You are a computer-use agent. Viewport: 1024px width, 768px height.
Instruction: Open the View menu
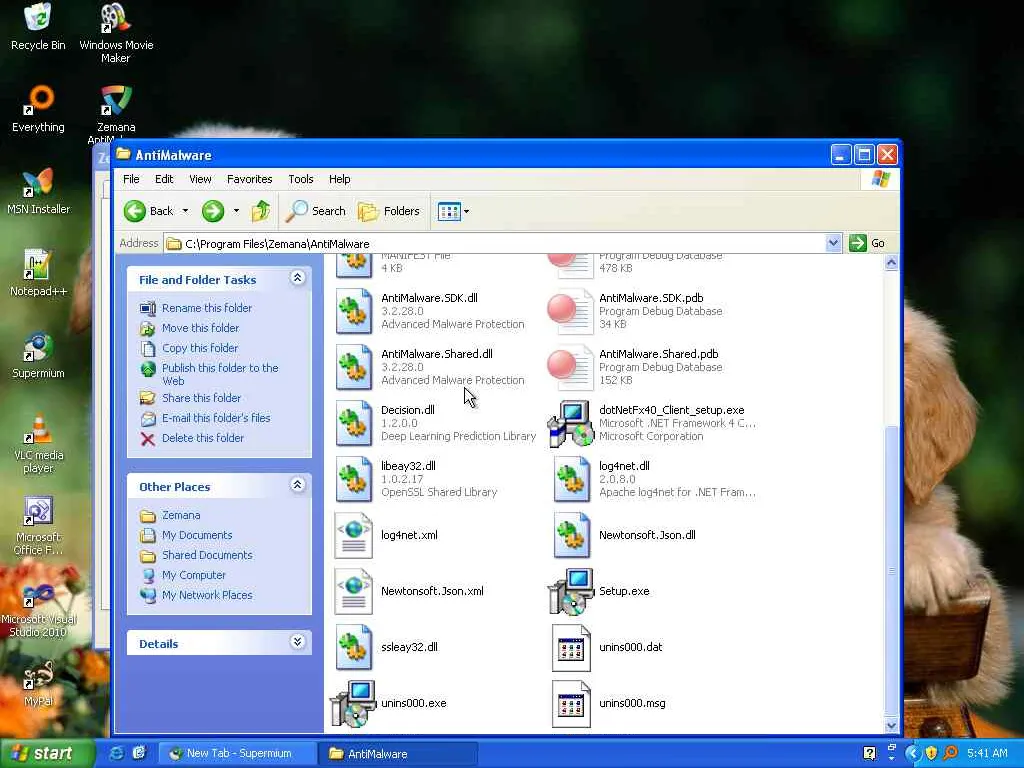click(200, 179)
